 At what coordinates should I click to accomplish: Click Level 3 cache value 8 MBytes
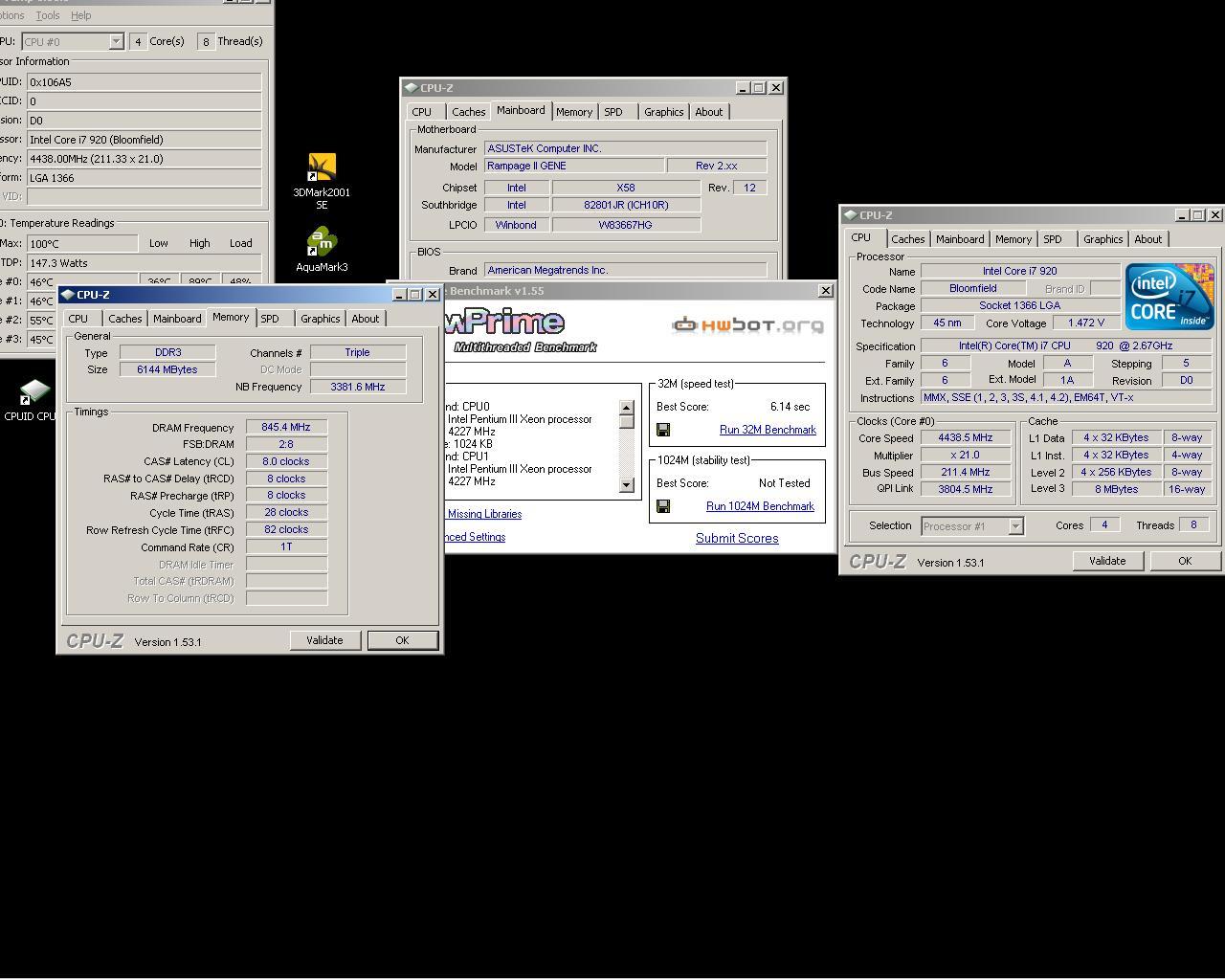(x=1116, y=489)
